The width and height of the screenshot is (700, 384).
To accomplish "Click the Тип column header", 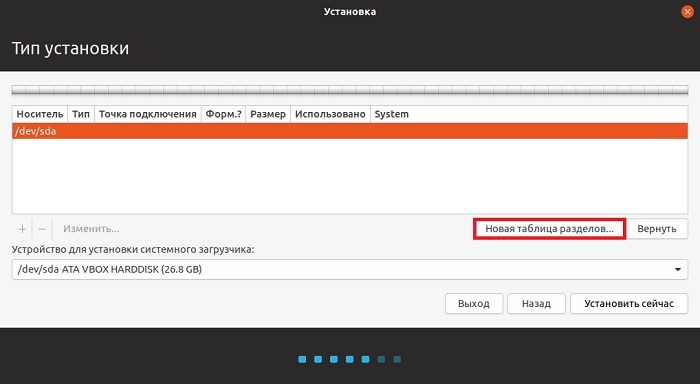I will (81, 114).
